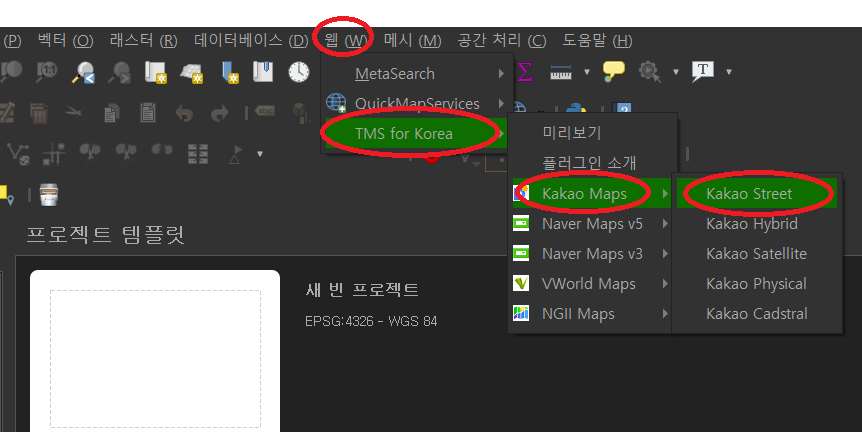Add the Kakao Satellite layer

[757, 253]
